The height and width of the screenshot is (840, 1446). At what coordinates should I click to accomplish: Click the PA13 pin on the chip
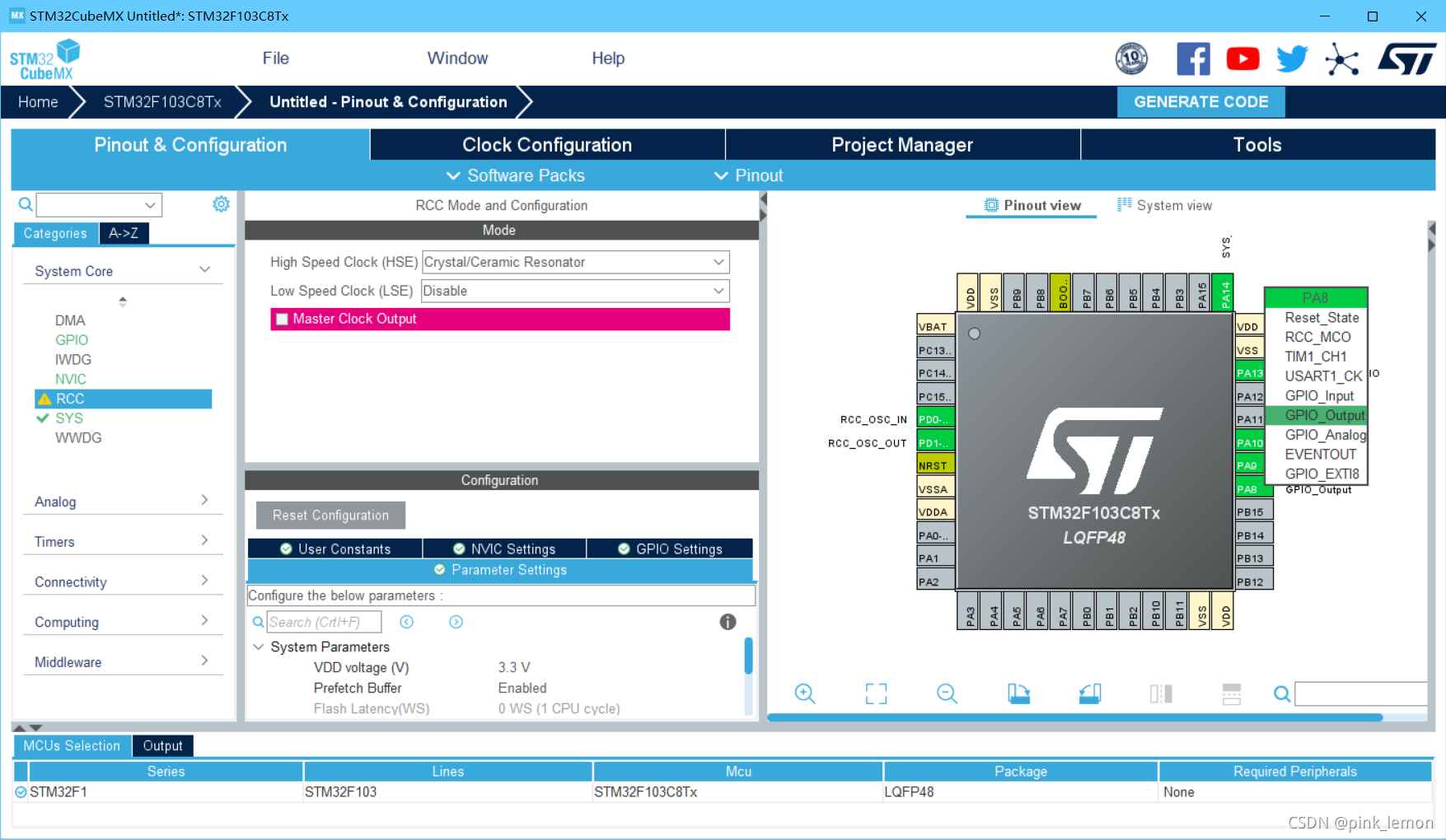click(x=1250, y=373)
